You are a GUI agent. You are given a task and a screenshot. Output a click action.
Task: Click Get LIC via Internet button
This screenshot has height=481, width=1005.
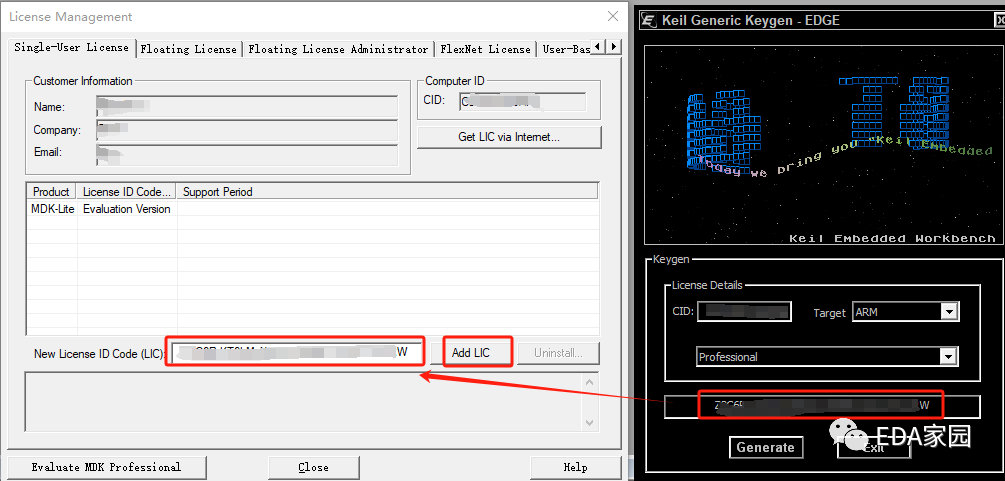(x=509, y=137)
